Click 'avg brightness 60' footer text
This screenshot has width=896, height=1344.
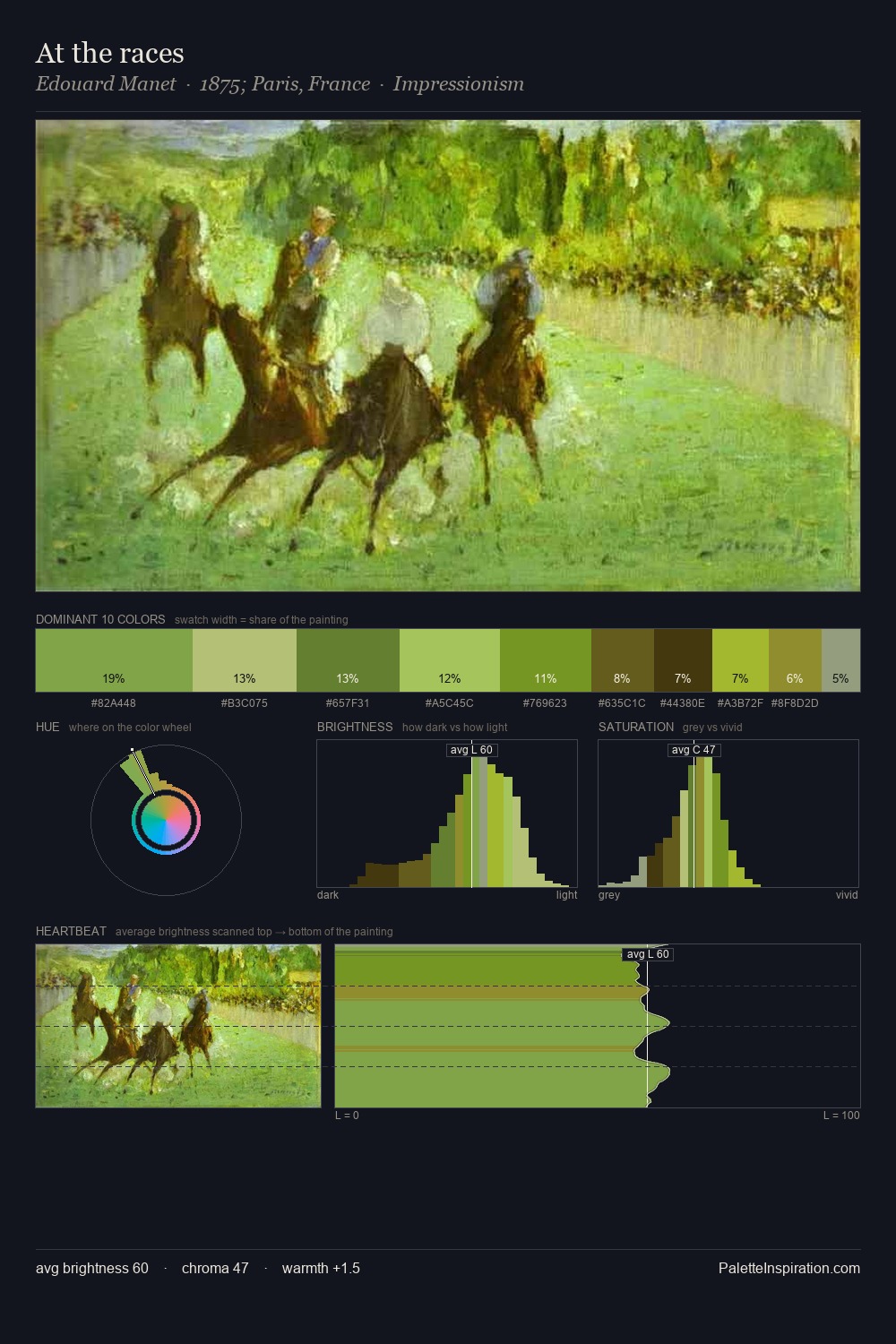coord(92,1268)
